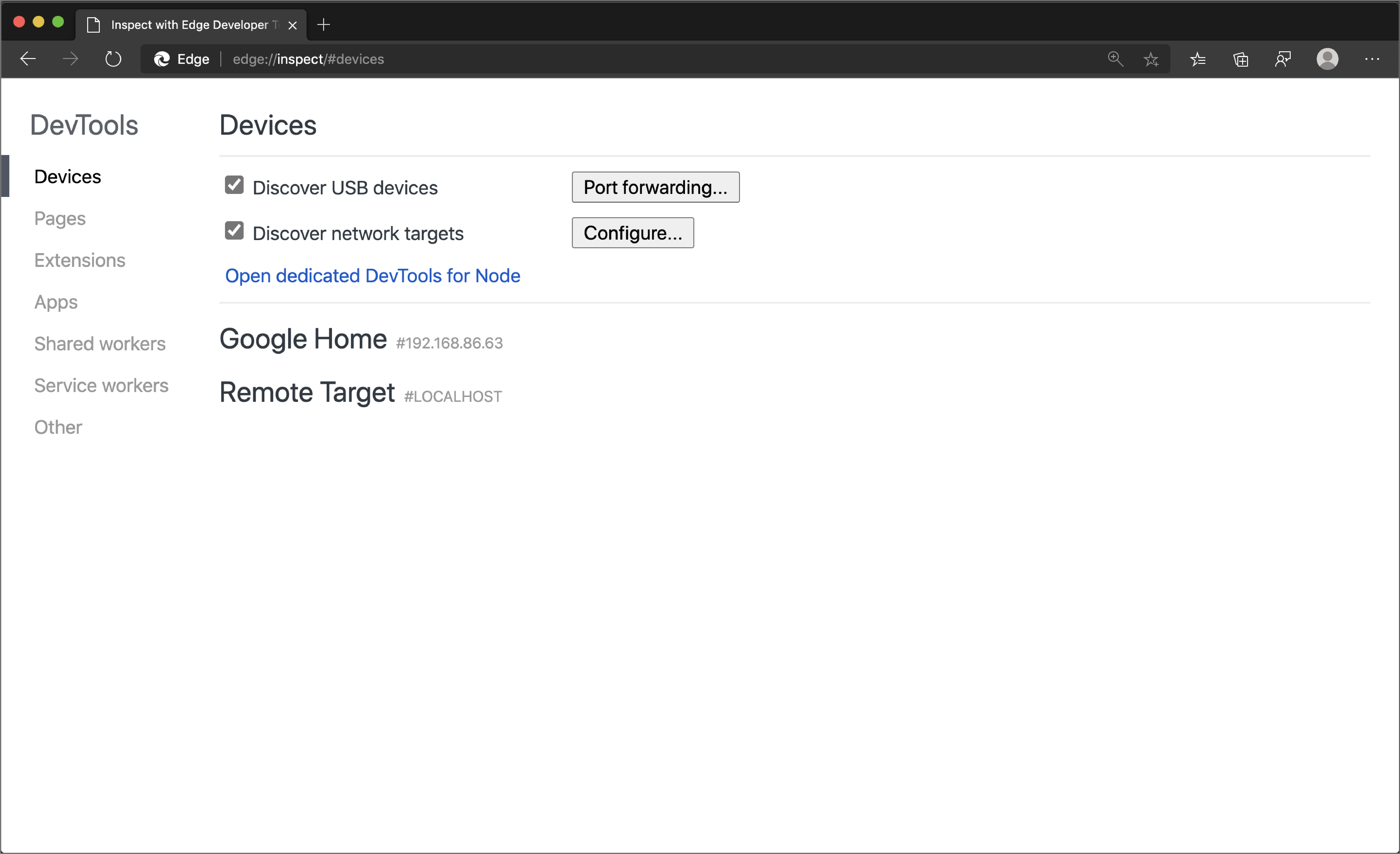Screen dimensions: 1400x854
Task: Click the Pages sidebar icon
Action: click(x=59, y=218)
